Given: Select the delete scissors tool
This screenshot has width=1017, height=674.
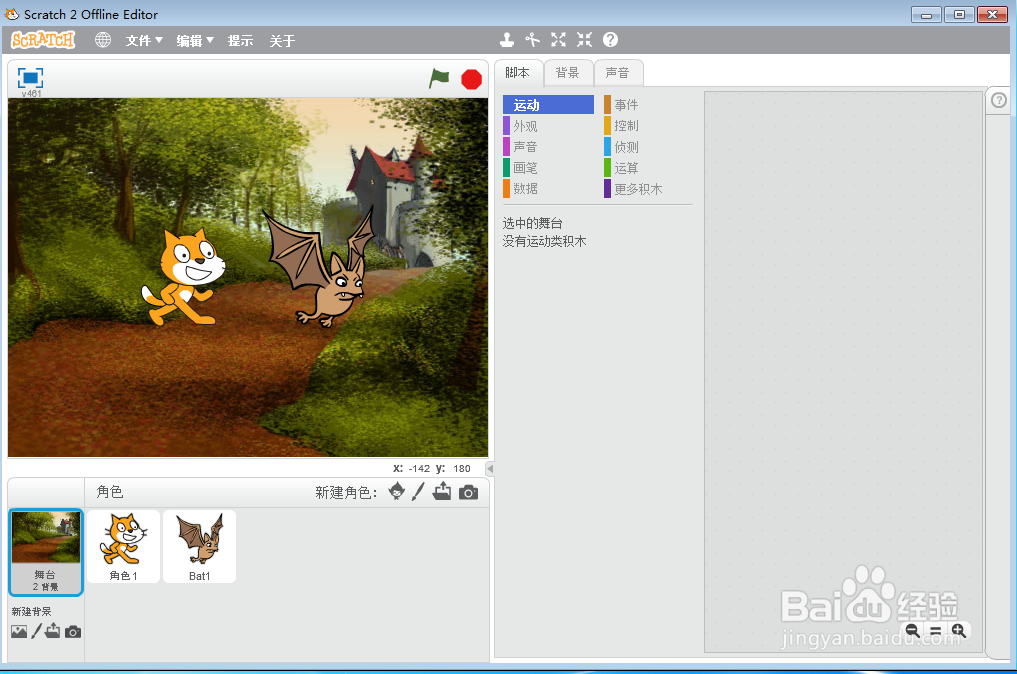Looking at the screenshot, I should pyautogui.click(x=532, y=40).
